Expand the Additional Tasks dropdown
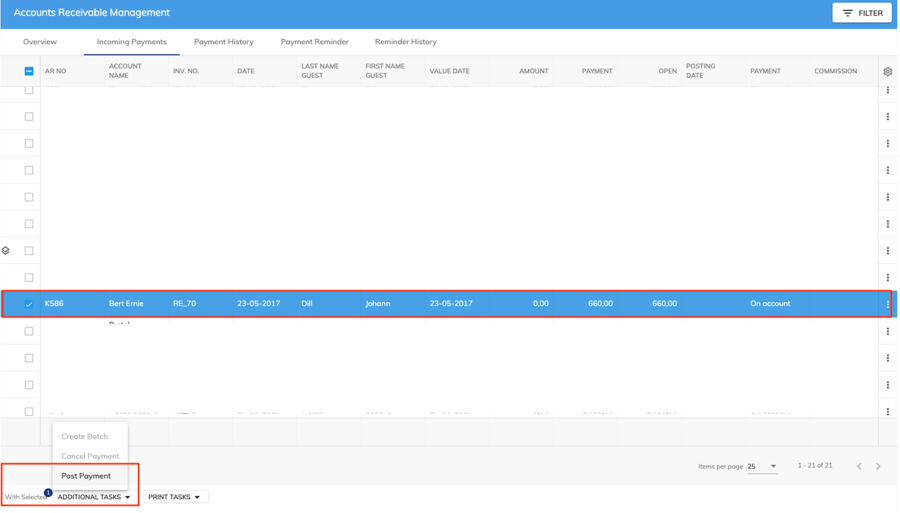The image size is (900, 513). click(93, 497)
